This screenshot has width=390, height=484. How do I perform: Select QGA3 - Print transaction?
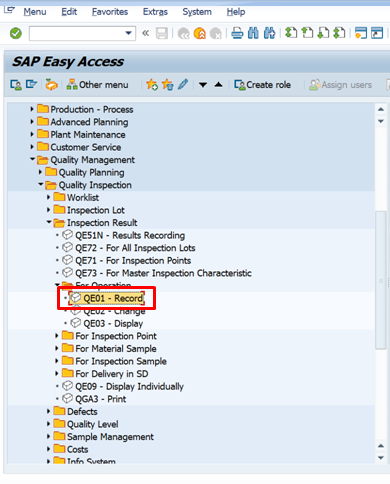[101, 399]
